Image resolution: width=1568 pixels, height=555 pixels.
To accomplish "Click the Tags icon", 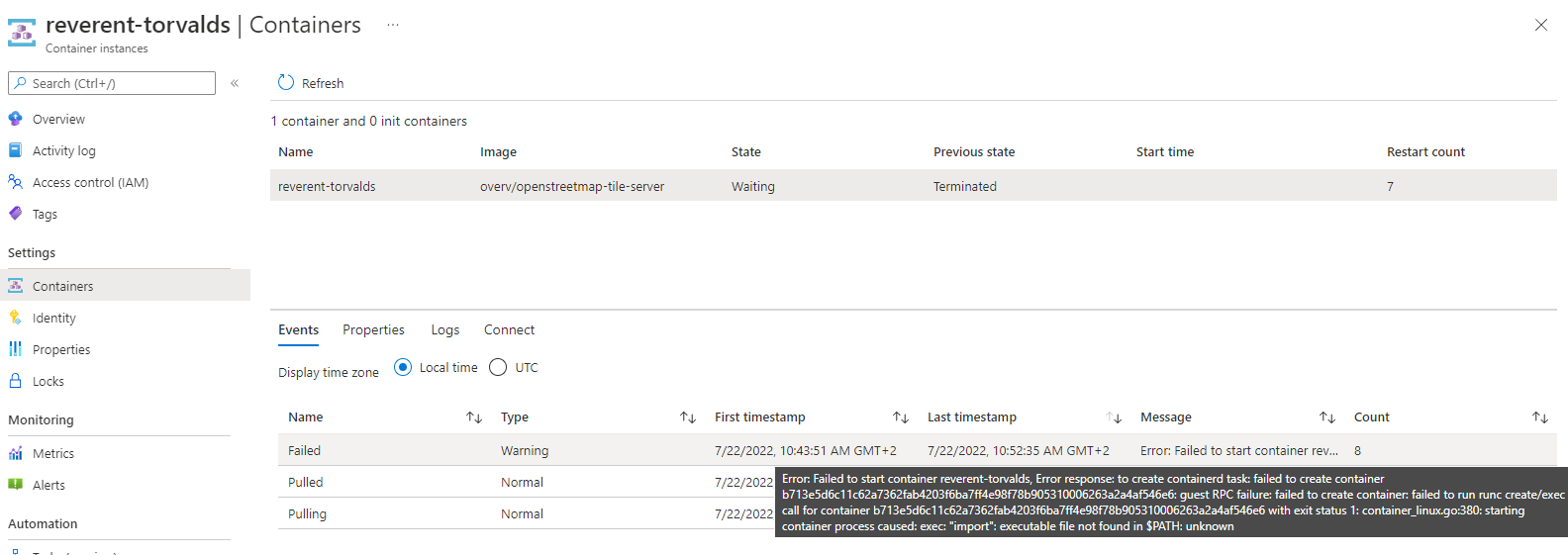I will tap(15, 214).
